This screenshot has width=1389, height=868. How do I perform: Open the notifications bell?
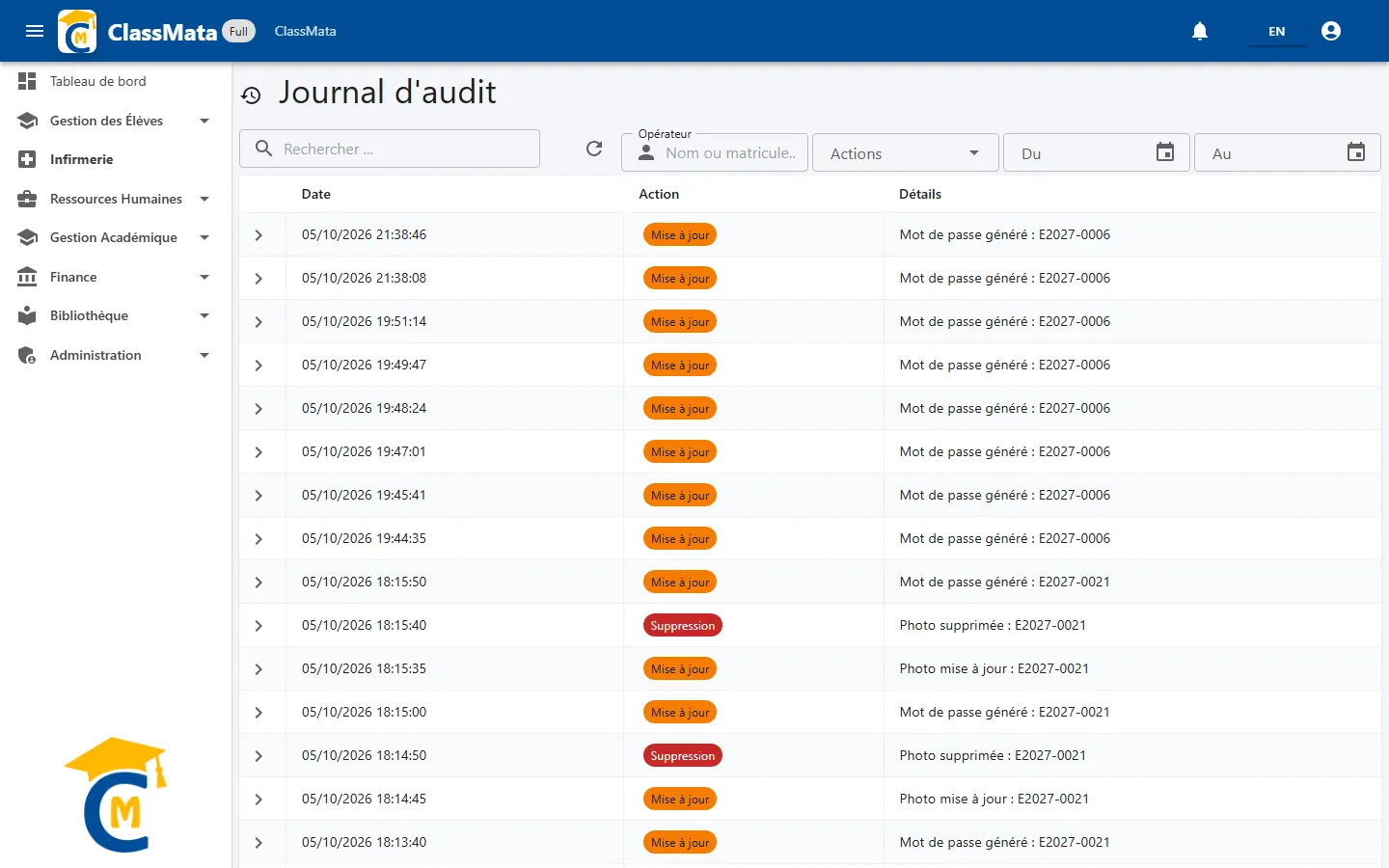click(1200, 31)
